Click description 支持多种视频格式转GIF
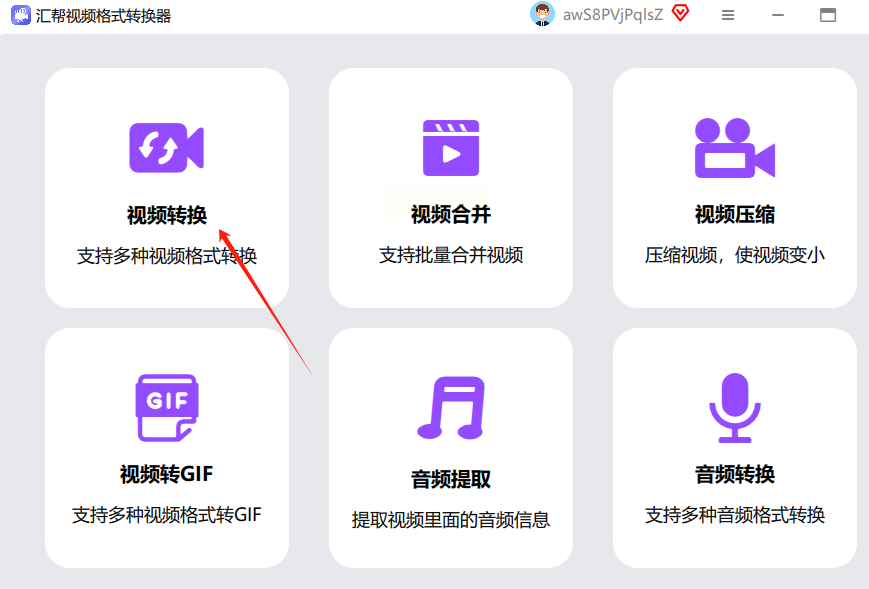Screen dimensions: 869x589 tap(167, 515)
